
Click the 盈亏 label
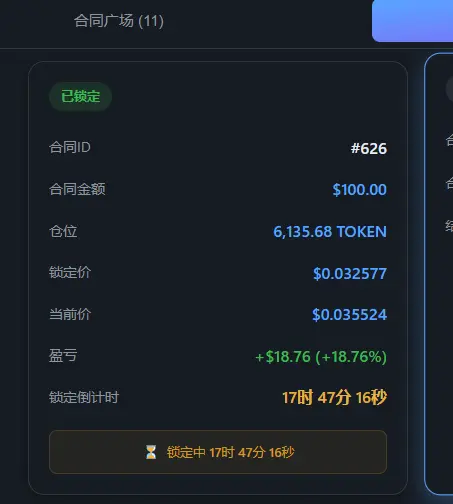coord(63,356)
